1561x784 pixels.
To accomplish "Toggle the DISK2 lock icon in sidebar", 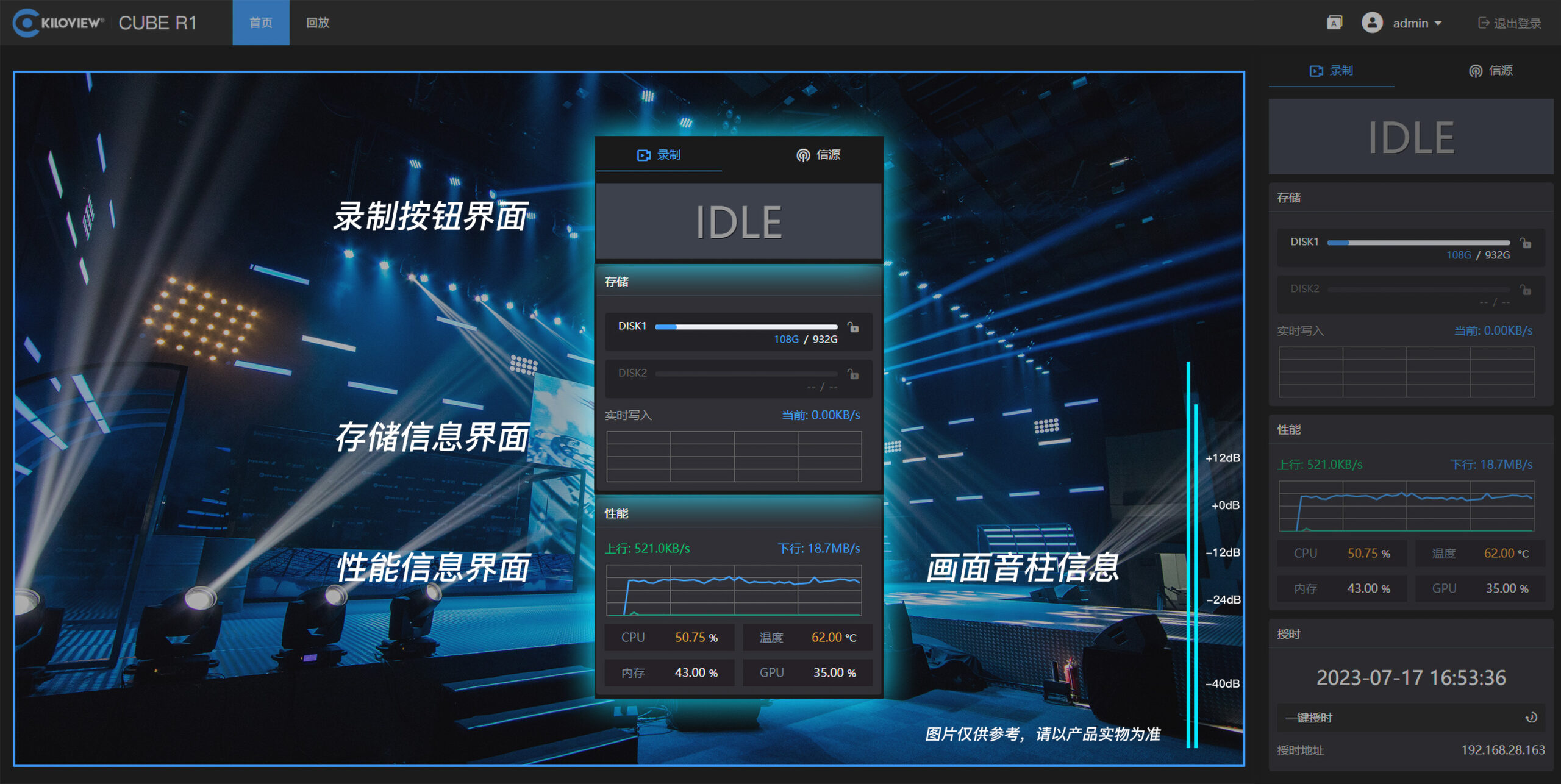I will (x=1526, y=289).
